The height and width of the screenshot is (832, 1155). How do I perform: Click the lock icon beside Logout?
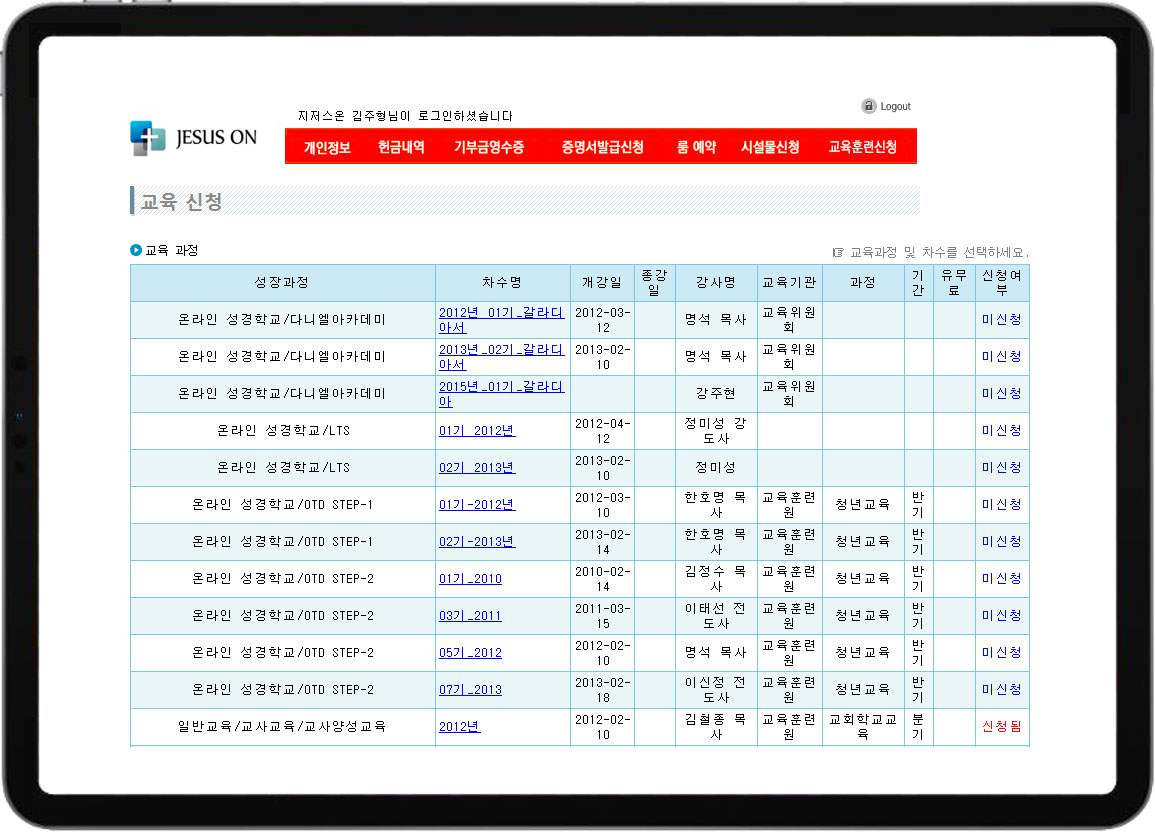pyautogui.click(x=868, y=106)
